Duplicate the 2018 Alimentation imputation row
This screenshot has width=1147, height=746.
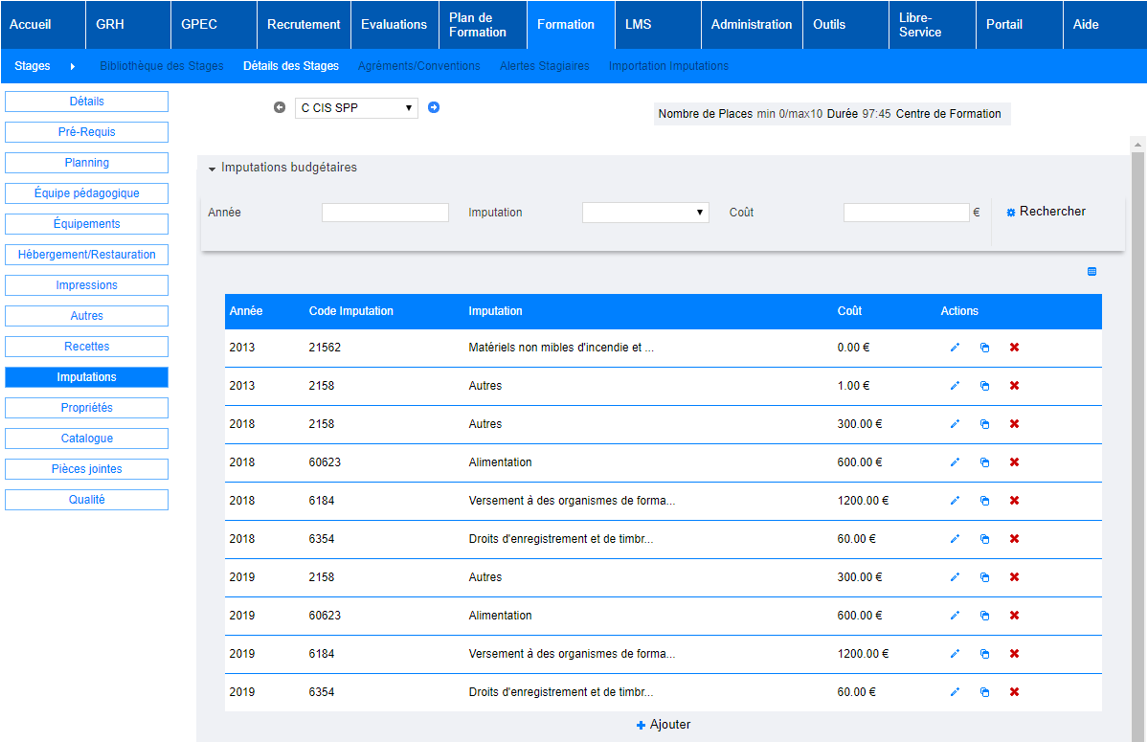[x=984, y=463]
